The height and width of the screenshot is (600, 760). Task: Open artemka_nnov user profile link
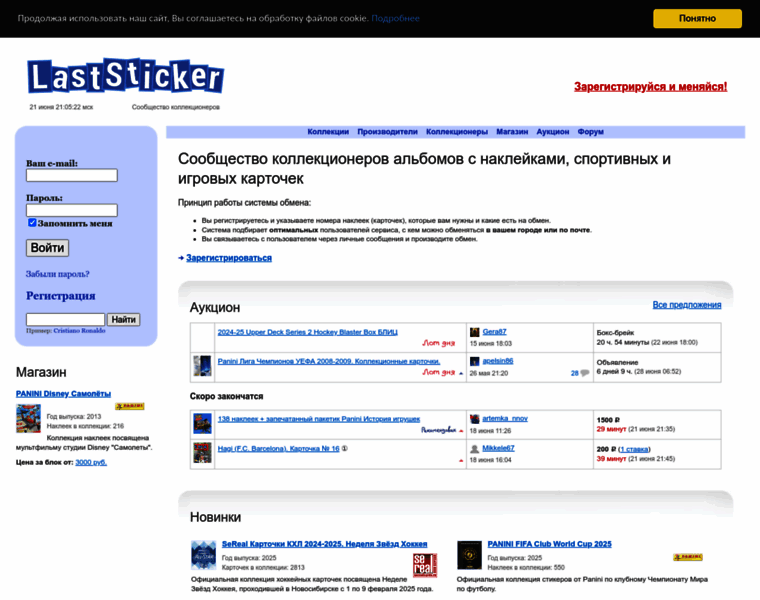click(x=505, y=418)
